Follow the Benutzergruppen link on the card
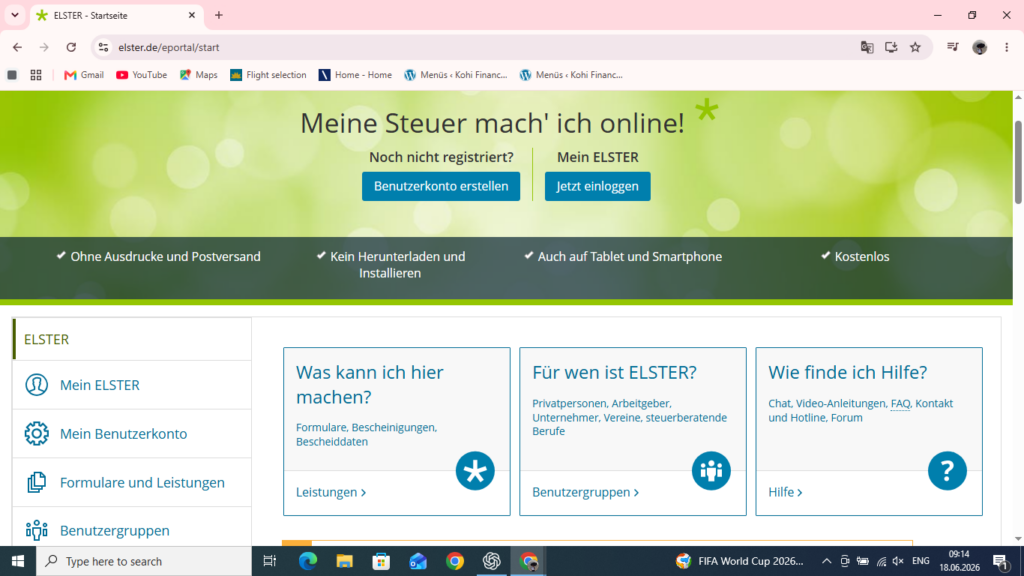 click(585, 492)
